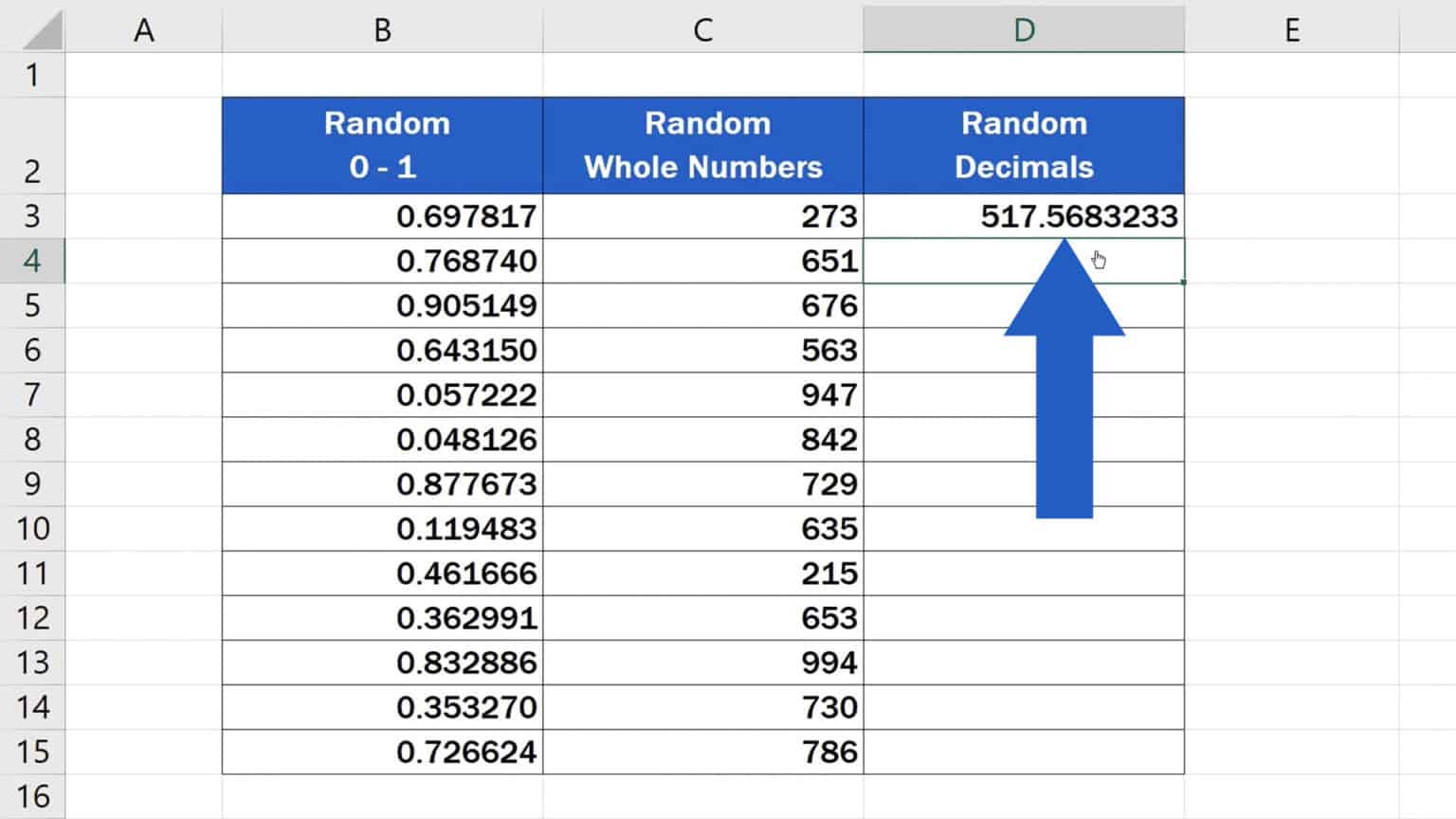
Task: Select cell containing 0.119483
Action: pyautogui.click(x=382, y=528)
